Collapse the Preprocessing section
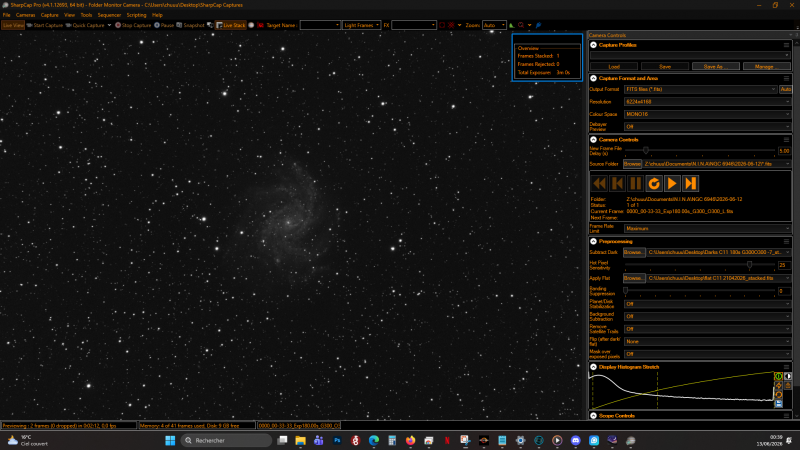 click(x=593, y=241)
